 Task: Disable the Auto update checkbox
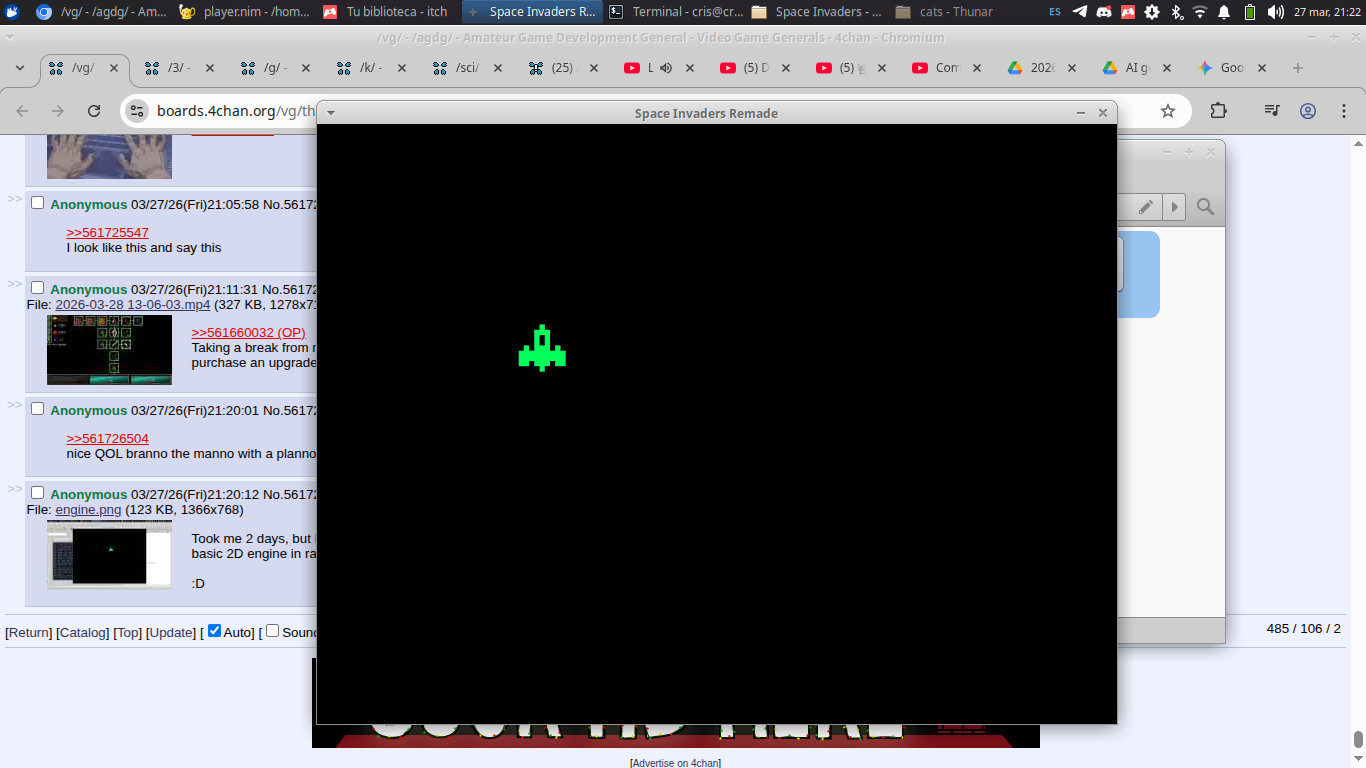[214, 631]
